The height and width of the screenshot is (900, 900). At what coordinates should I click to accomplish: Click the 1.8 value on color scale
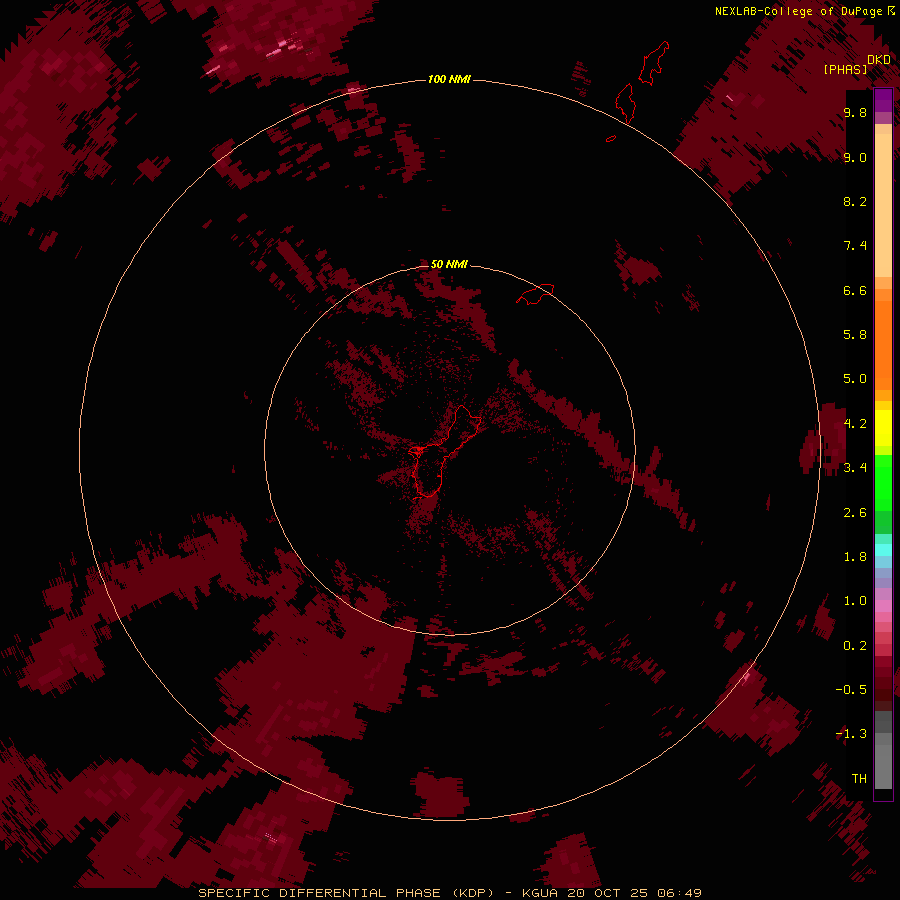pos(855,557)
